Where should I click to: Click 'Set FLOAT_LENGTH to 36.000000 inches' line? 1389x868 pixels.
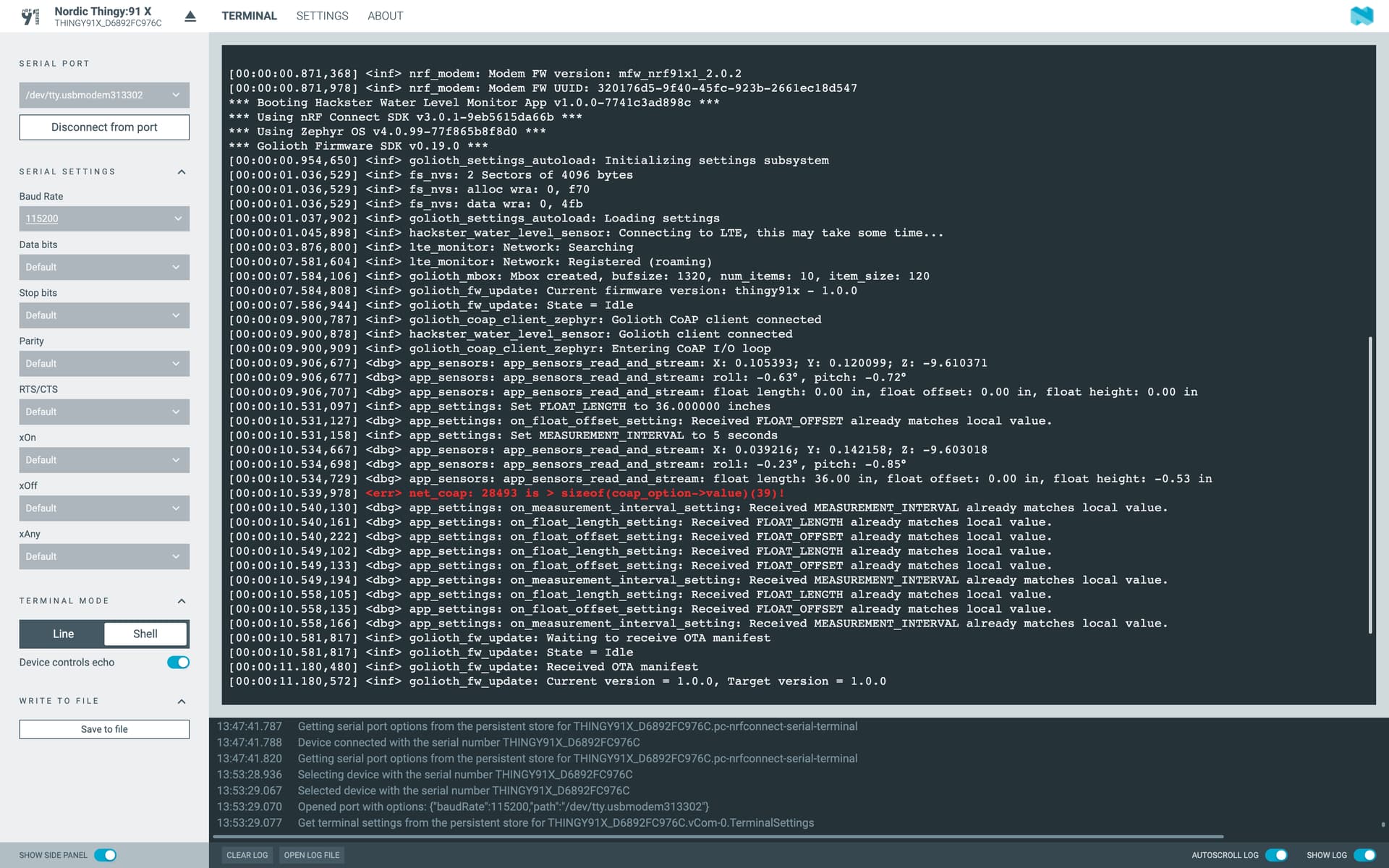(499, 407)
